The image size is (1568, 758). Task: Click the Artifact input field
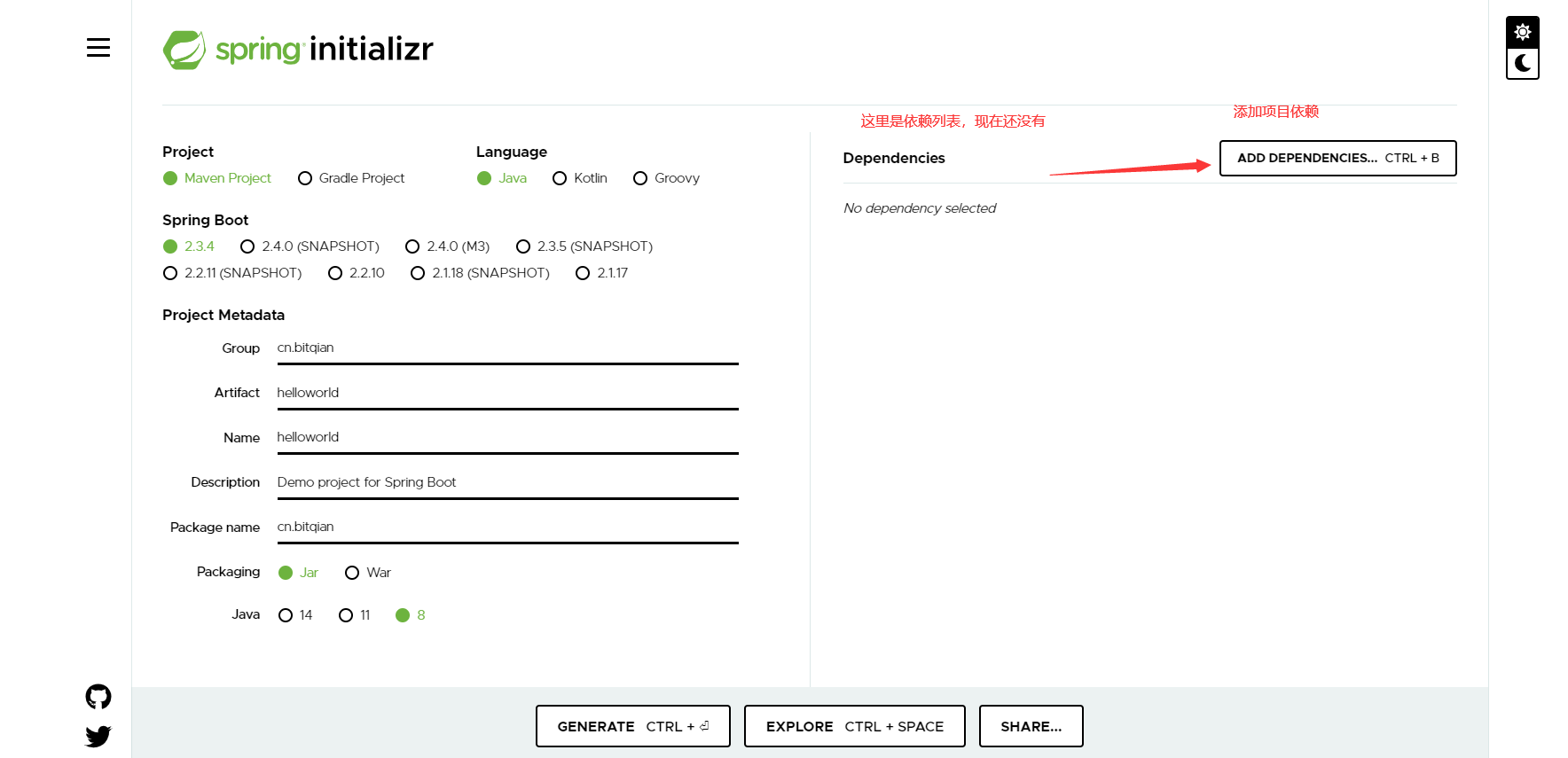pyautogui.click(x=507, y=393)
